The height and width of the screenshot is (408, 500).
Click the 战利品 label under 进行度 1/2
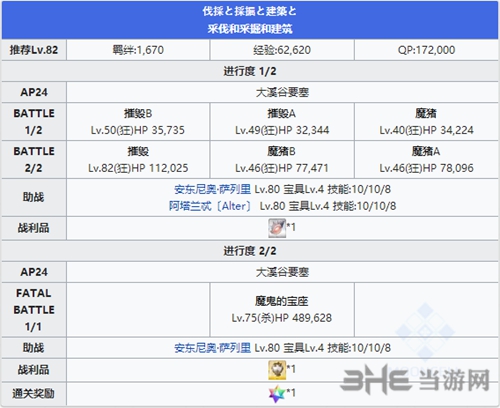pyautogui.click(x=34, y=228)
